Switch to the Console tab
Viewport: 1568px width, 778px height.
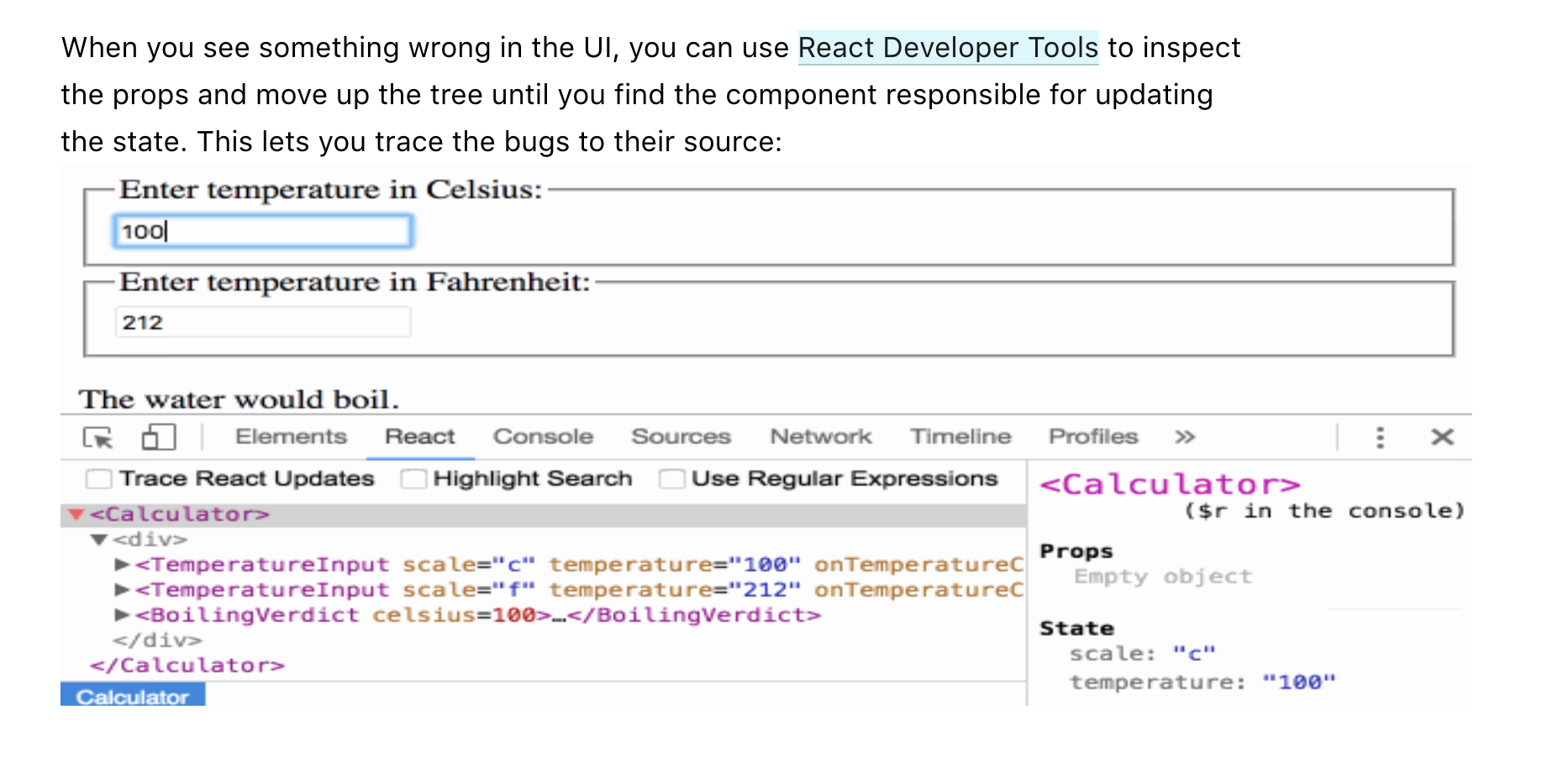543,436
